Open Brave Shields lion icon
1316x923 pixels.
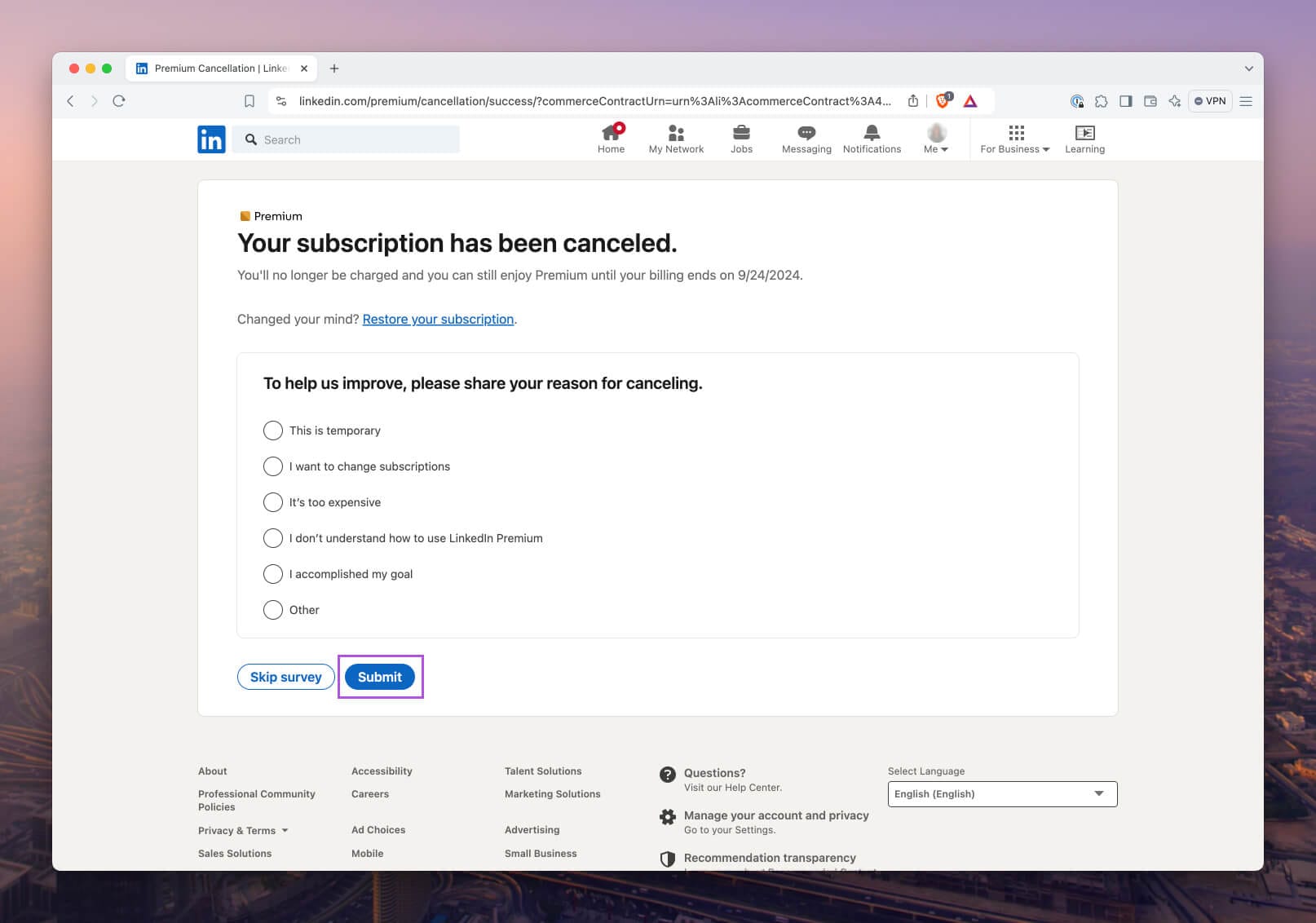(x=943, y=100)
